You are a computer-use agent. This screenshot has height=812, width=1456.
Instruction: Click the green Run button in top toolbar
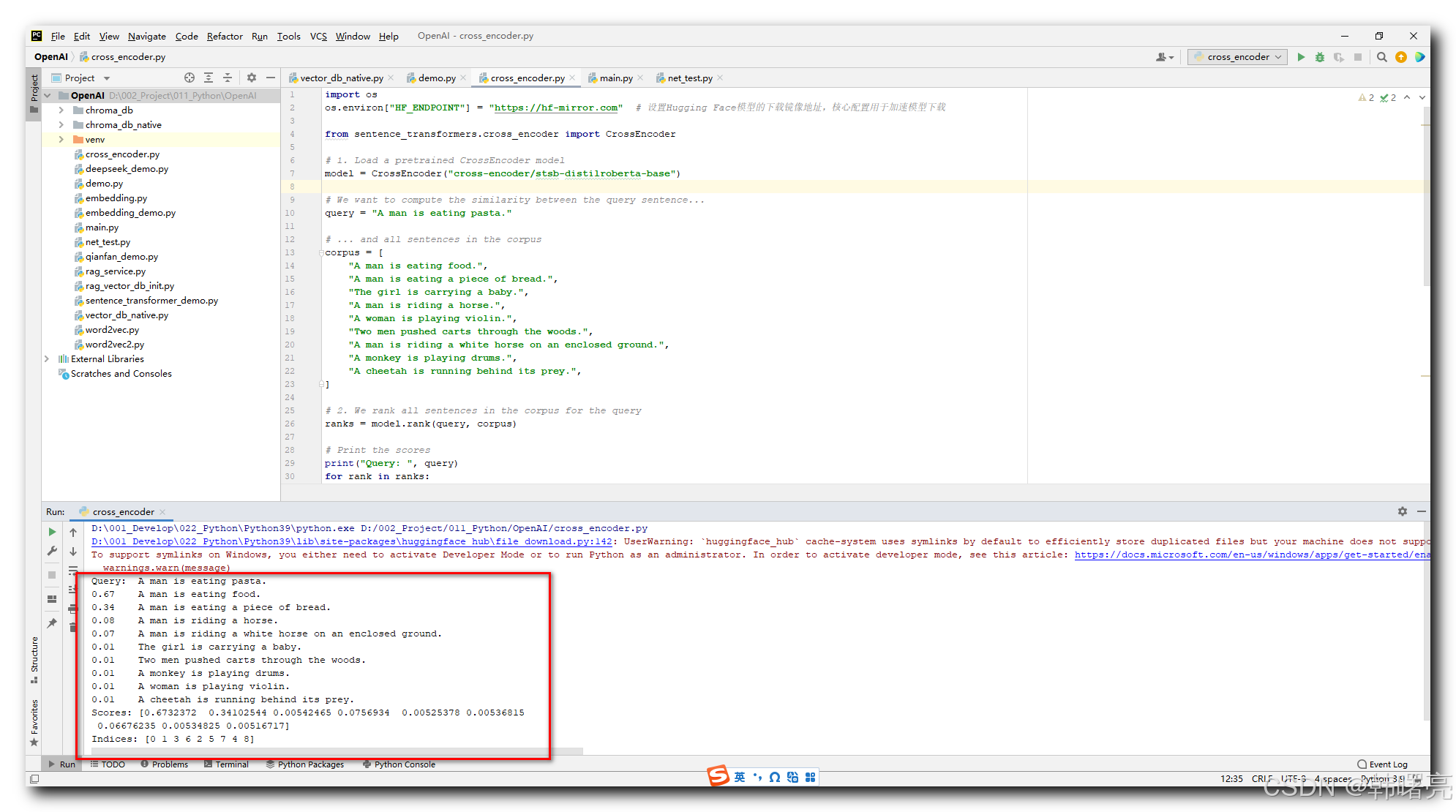pyautogui.click(x=1301, y=57)
